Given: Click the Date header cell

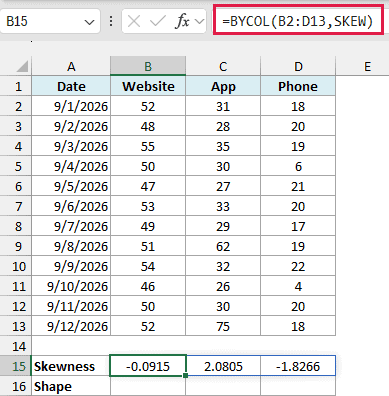Looking at the screenshot, I should (71, 86).
